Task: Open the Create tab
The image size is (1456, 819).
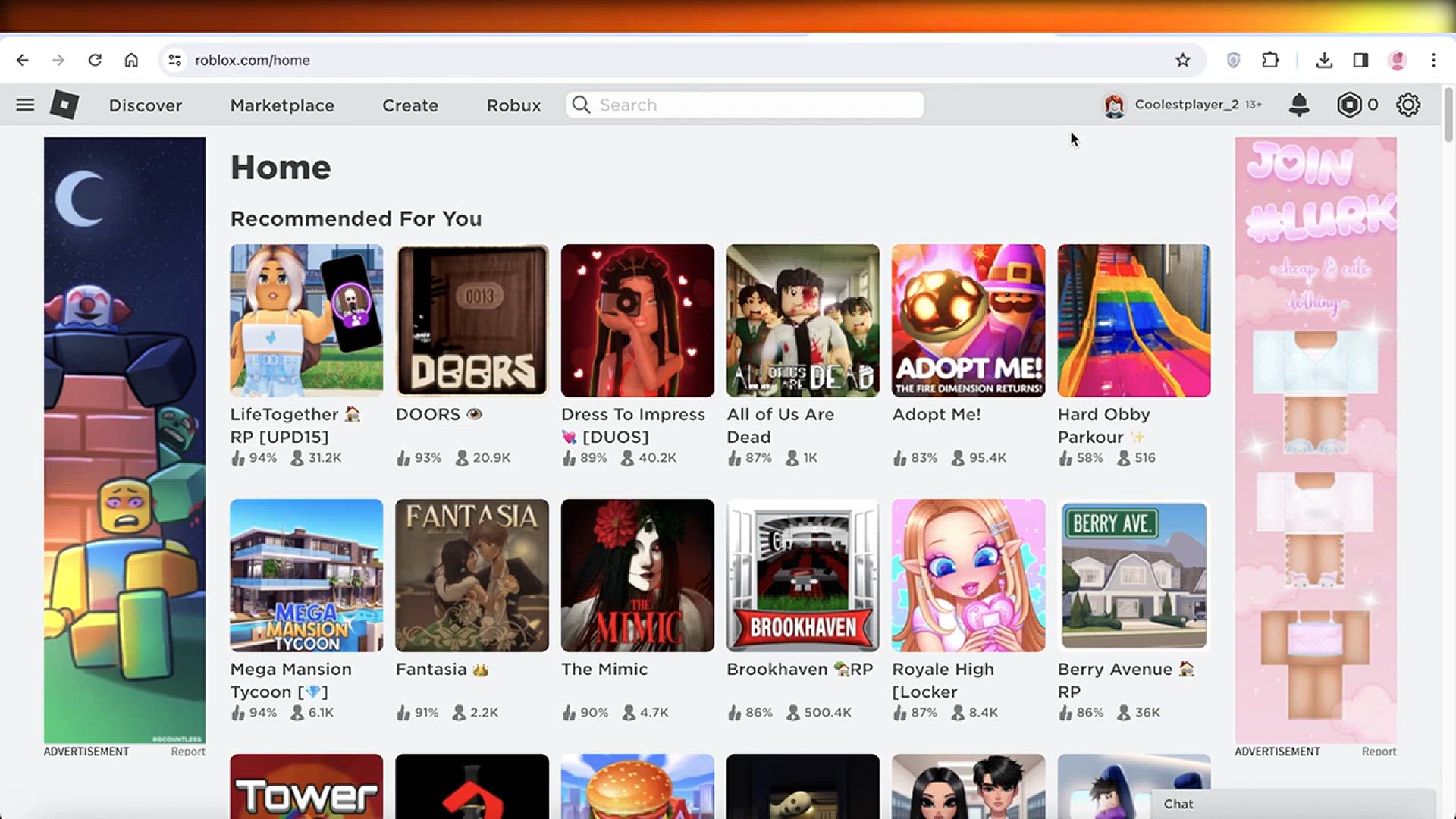Action: coord(410,105)
